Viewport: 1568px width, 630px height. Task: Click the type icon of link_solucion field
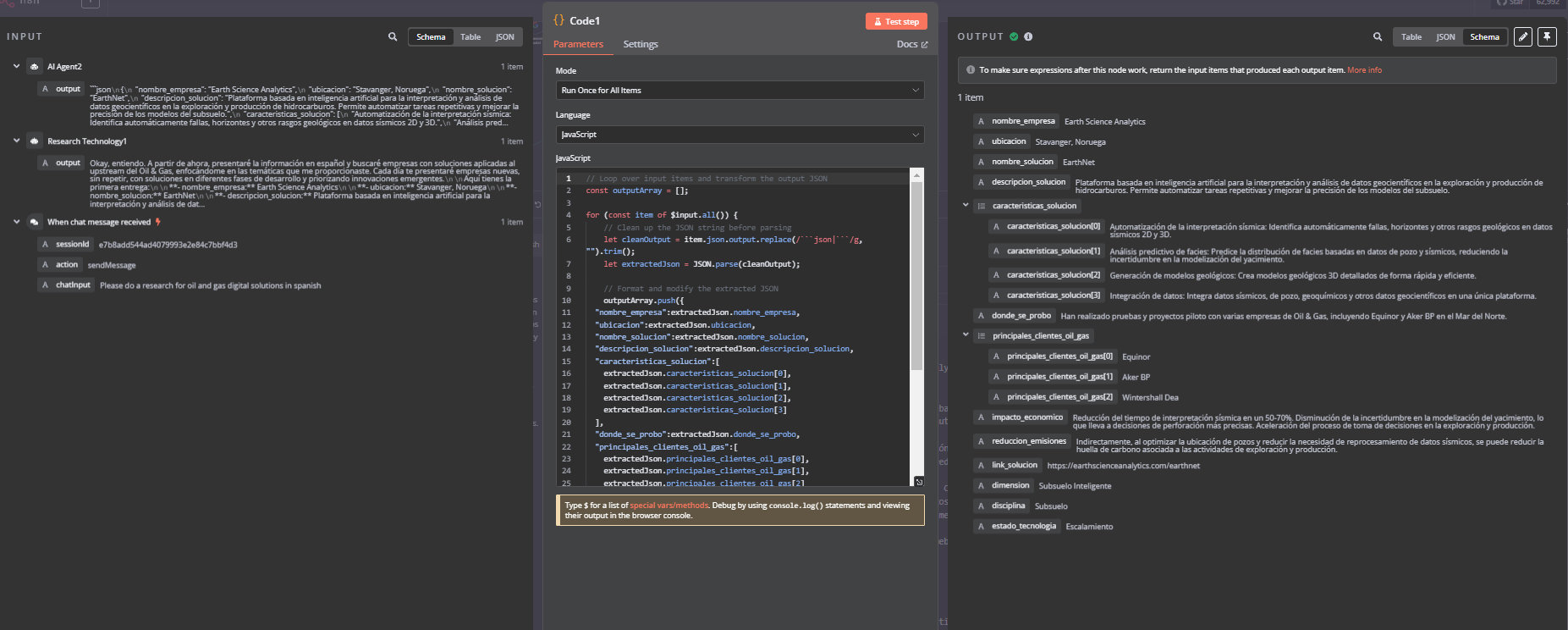coord(981,465)
